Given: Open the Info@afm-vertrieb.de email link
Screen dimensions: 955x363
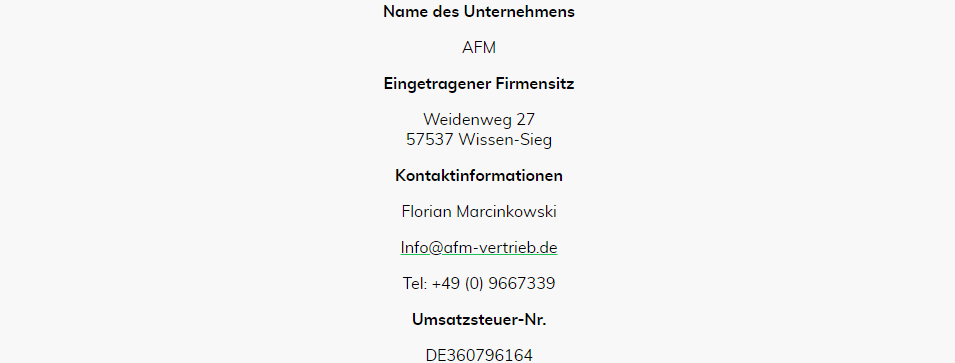Looking at the screenshot, I should point(479,248).
